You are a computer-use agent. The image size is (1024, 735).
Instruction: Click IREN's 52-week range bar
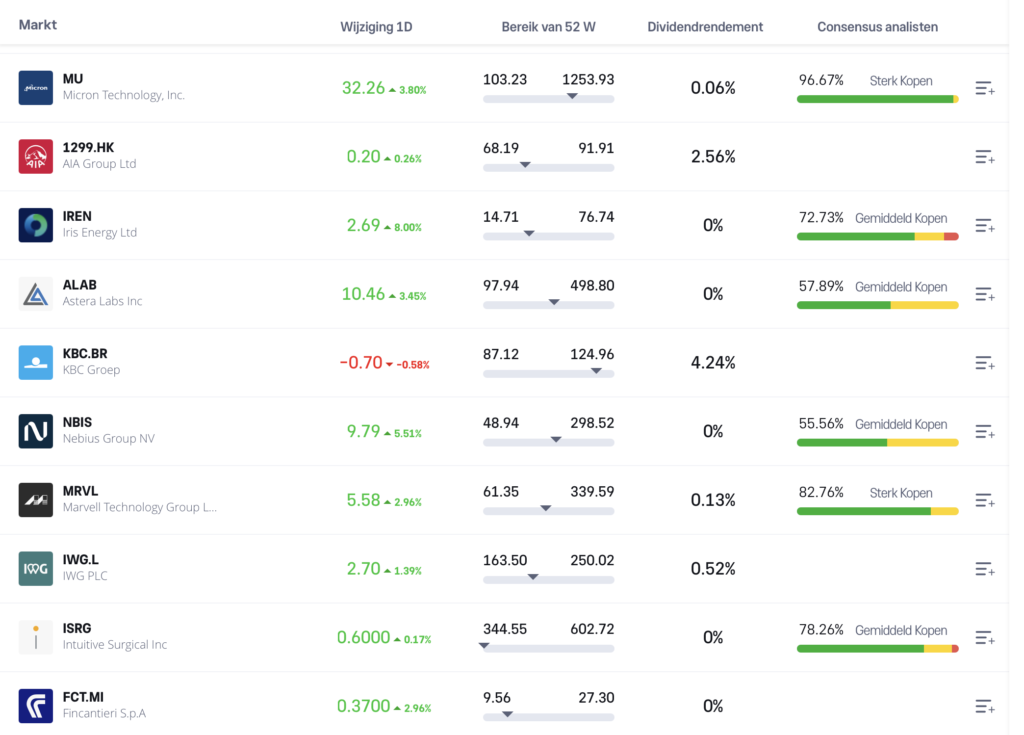[549, 236]
